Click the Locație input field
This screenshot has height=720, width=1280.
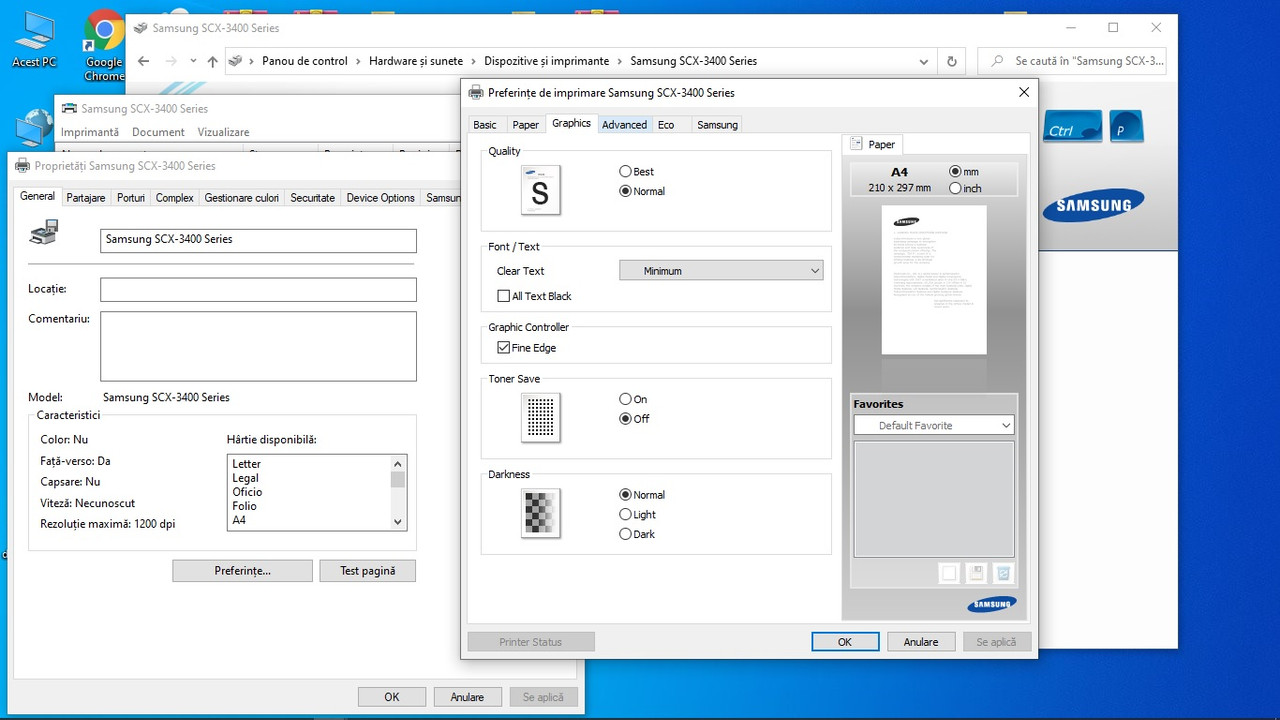click(x=258, y=289)
